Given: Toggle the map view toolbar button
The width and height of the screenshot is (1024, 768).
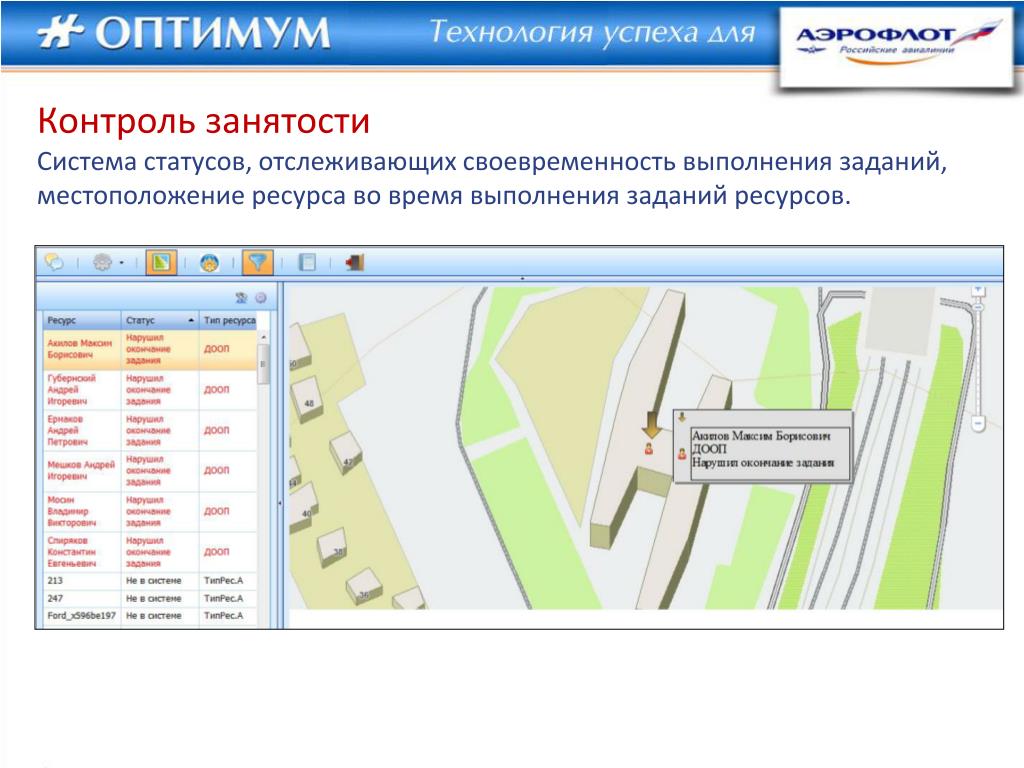Looking at the screenshot, I should coord(160,263).
